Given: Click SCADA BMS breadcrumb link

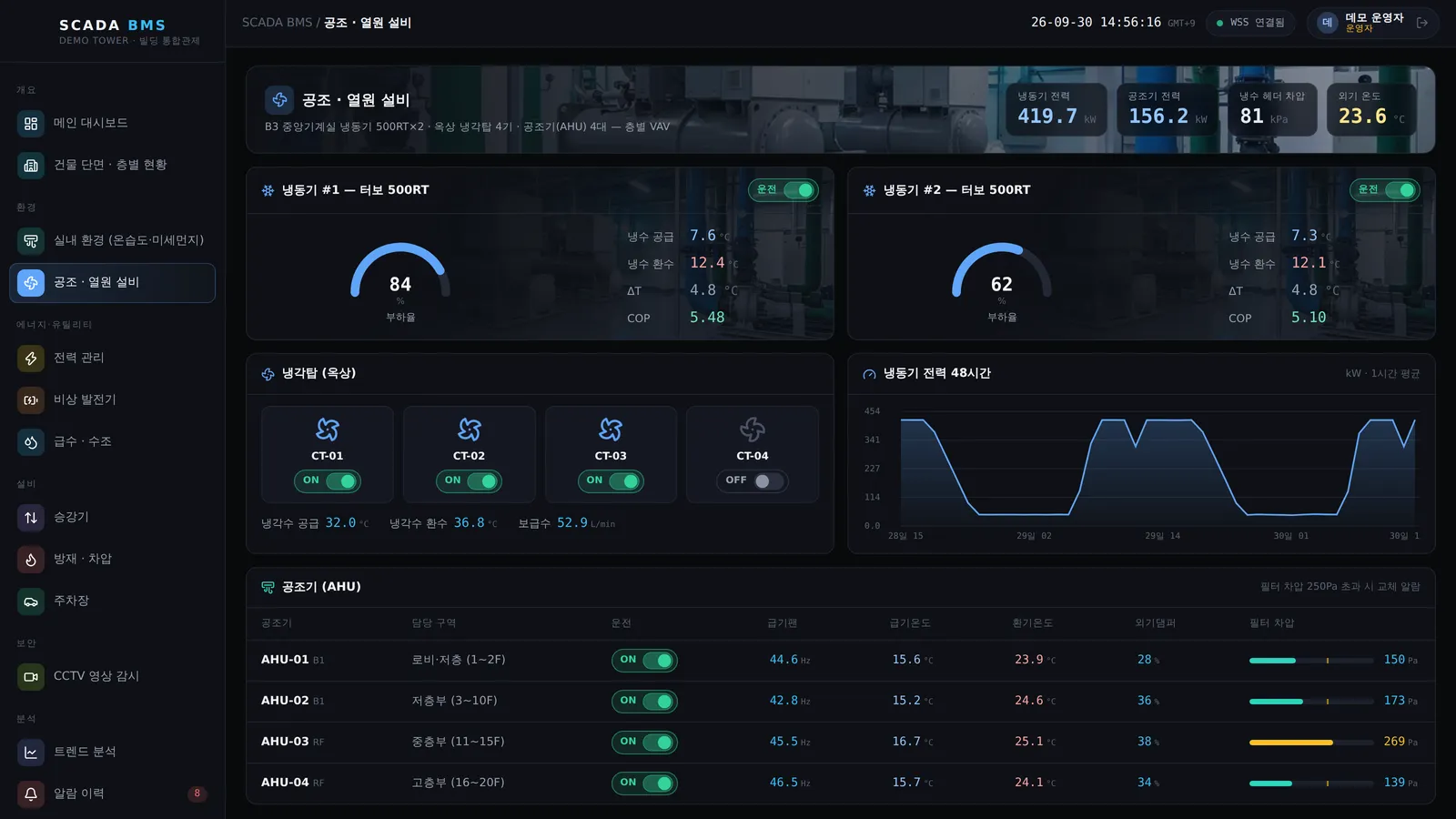Looking at the screenshot, I should click(x=277, y=23).
